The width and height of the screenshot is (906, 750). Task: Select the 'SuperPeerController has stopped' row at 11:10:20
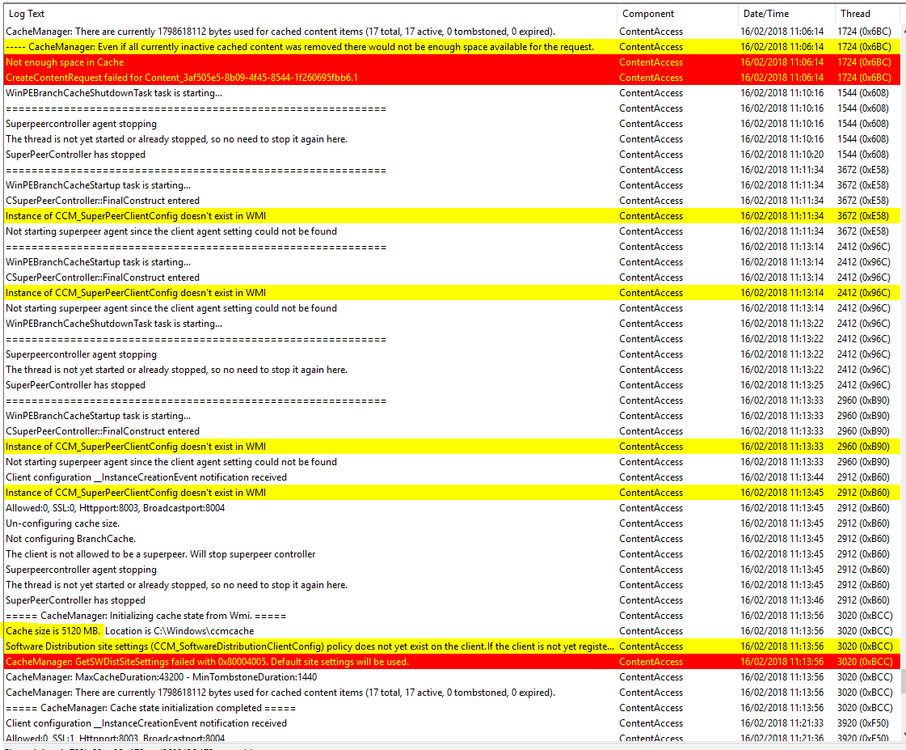tap(452, 154)
